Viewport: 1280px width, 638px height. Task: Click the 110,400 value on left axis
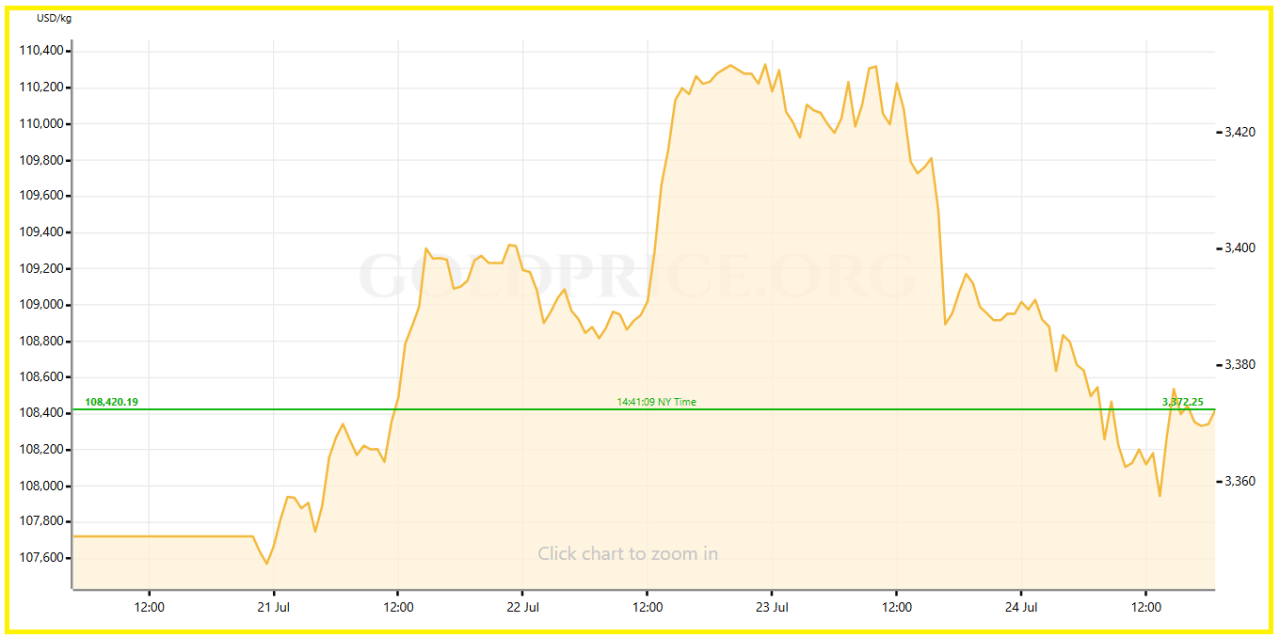[42, 51]
